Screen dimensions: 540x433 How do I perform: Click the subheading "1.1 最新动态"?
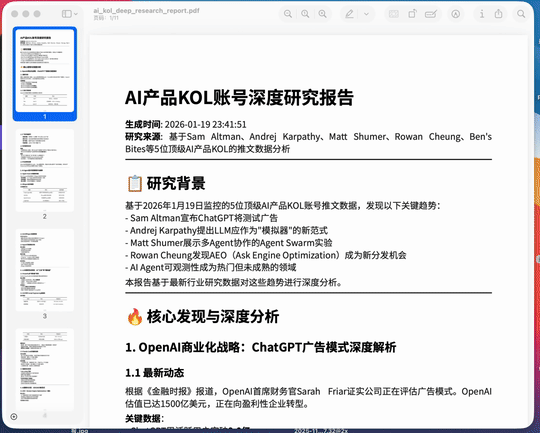155,373
